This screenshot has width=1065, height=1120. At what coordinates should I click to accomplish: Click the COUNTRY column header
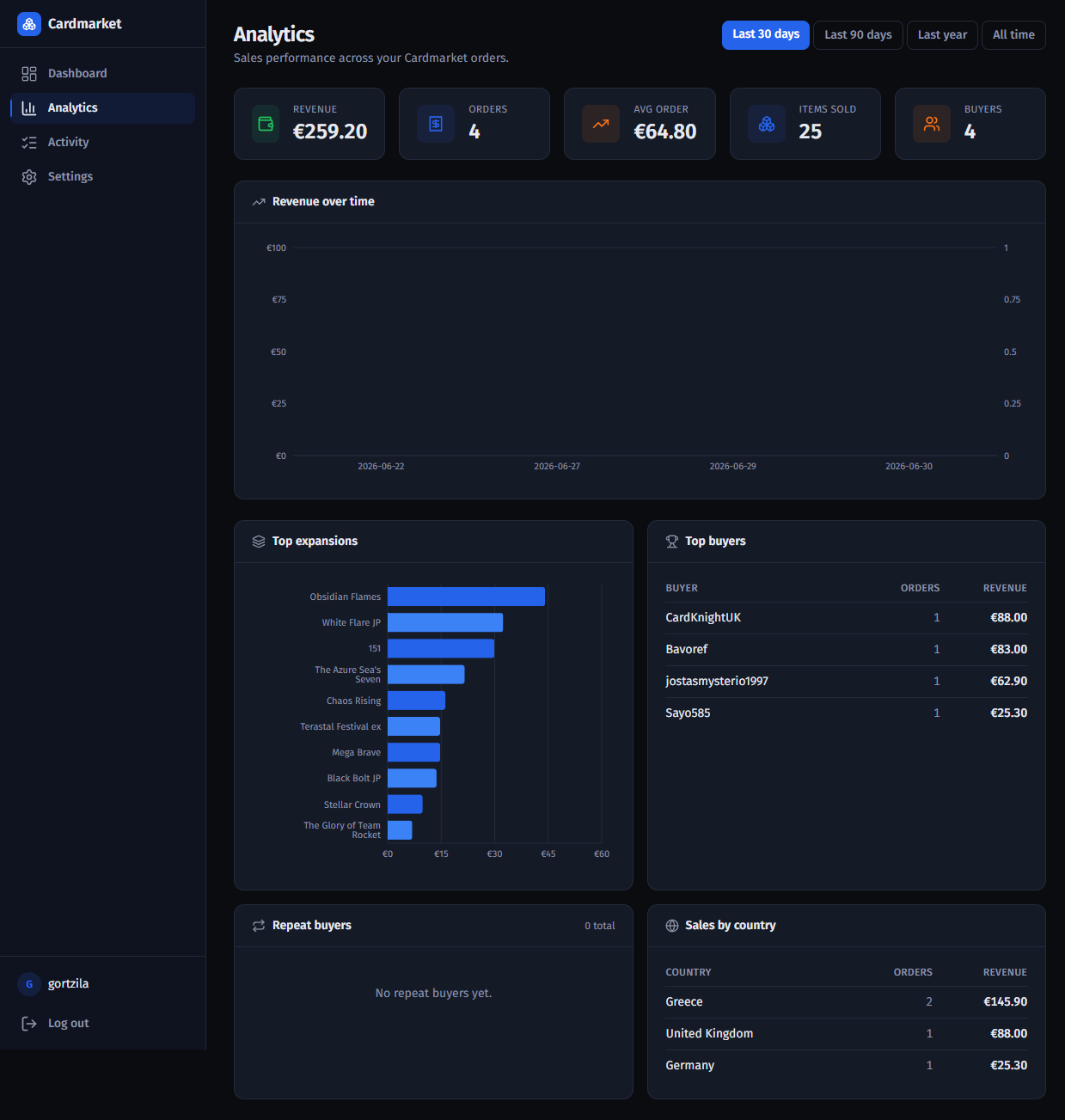click(689, 973)
